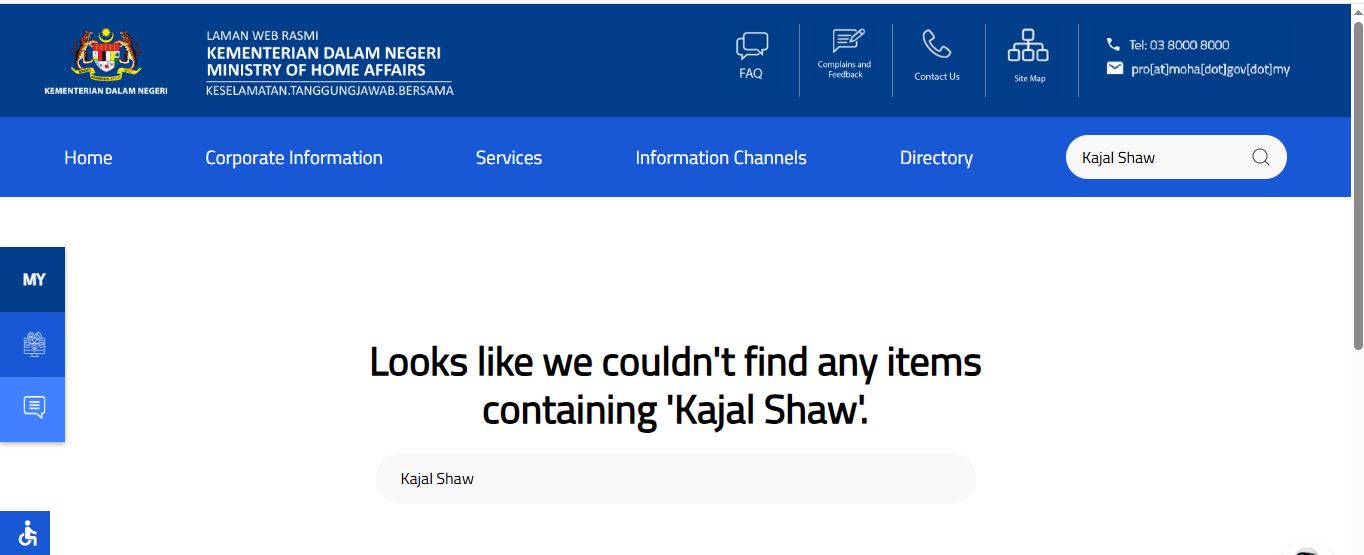
Task: Switch language using the MY button
Action: click(x=34, y=280)
